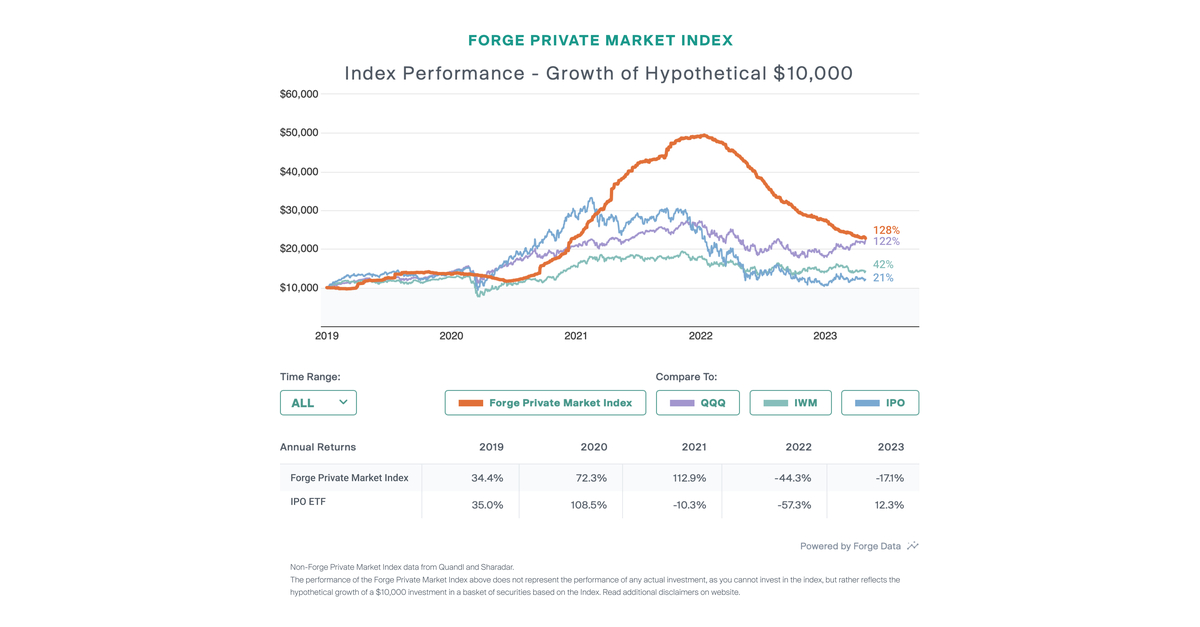Image resolution: width=1200 pixels, height=627 pixels.
Task: Select the 2021 column header in Annual Returns
Action: 692,447
